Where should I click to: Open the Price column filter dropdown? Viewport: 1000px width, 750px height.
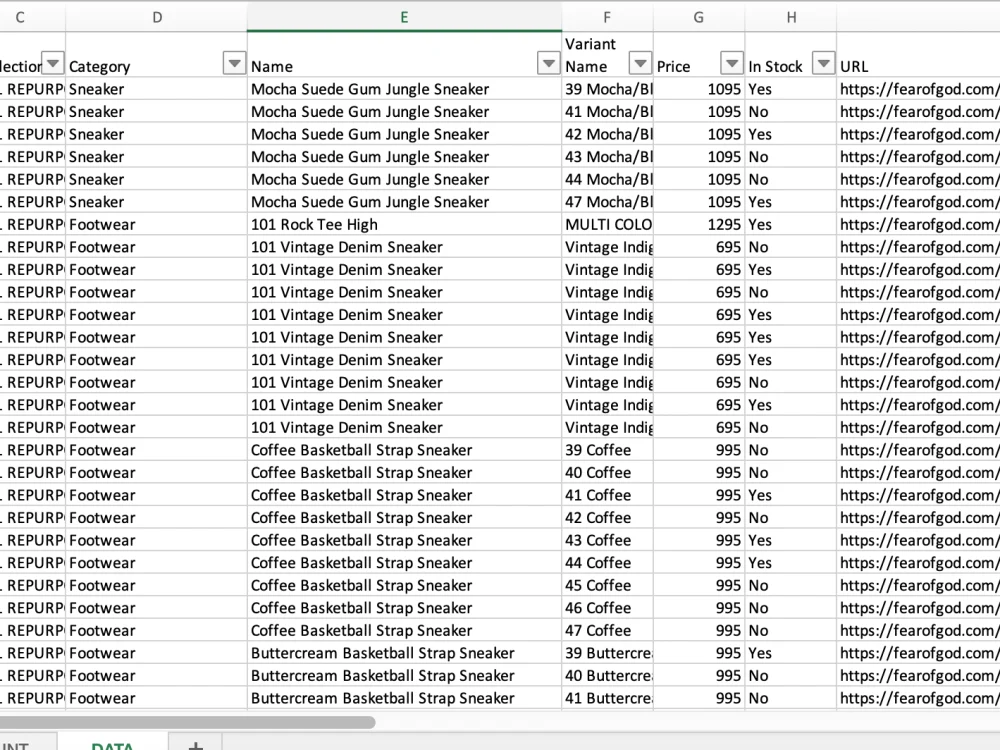coord(732,63)
